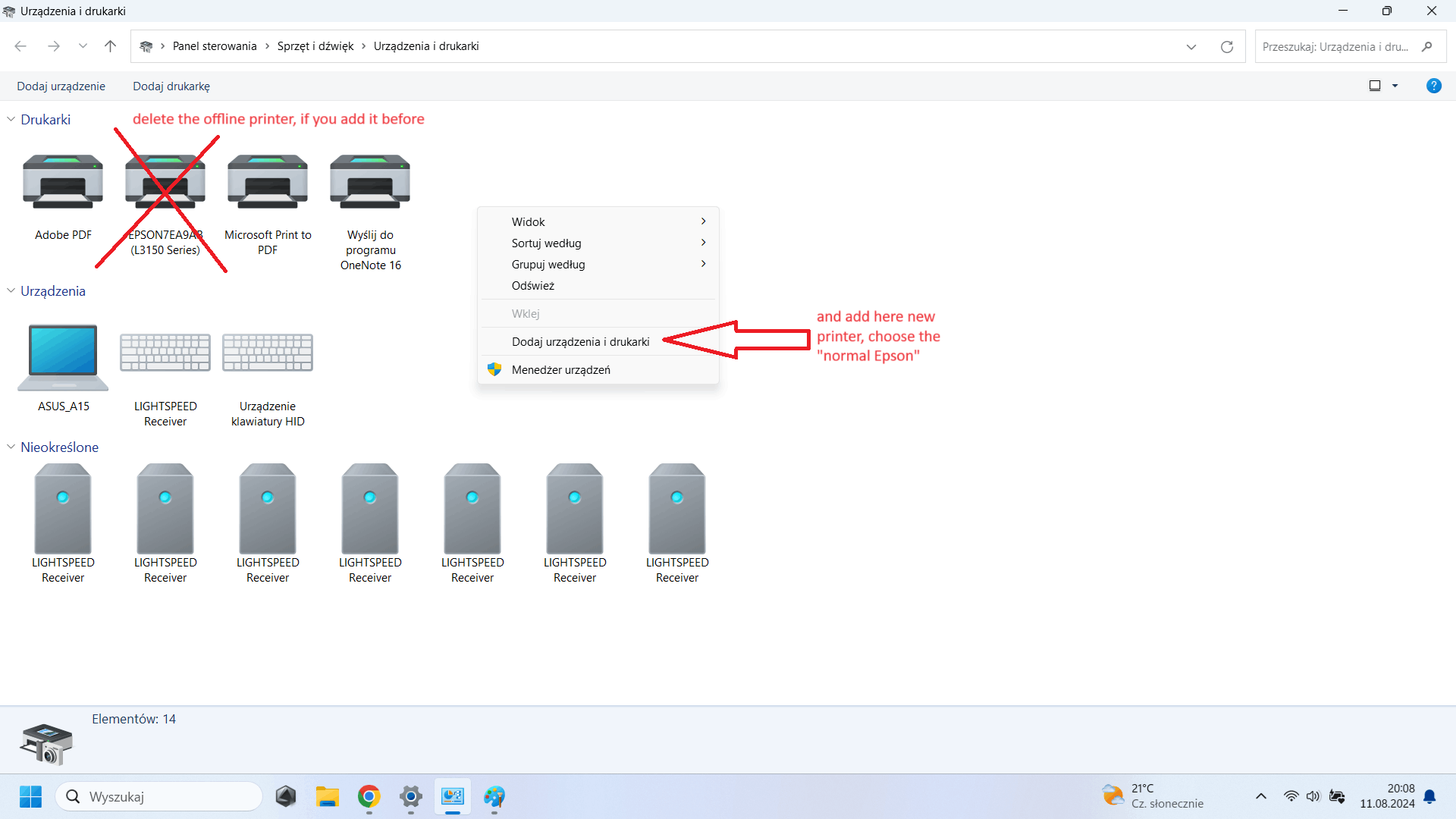This screenshot has width=1456, height=819.
Task: Click Odśwież in the context menu
Action: pyautogui.click(x=533, y=285)
